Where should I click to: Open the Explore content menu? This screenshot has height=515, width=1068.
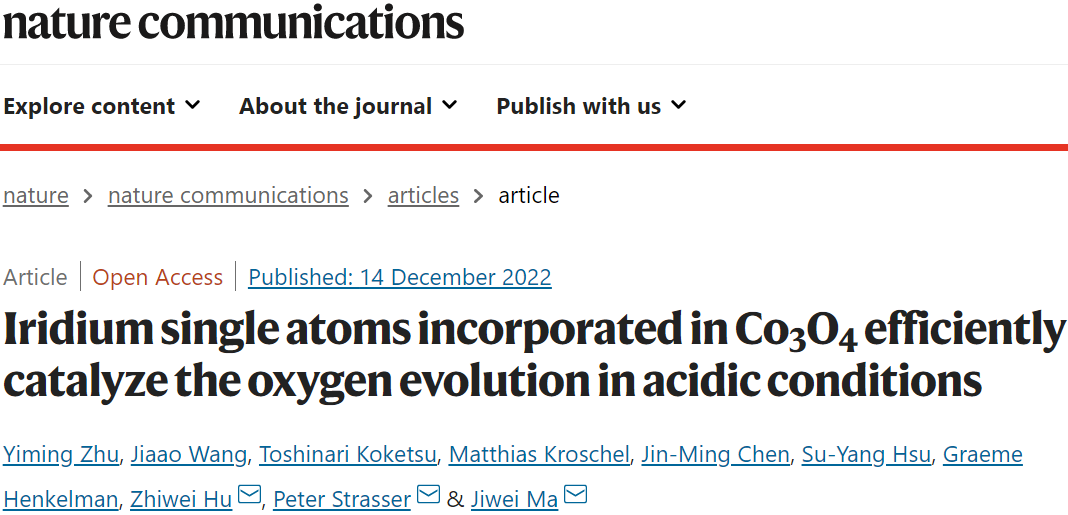click(101, 106)
